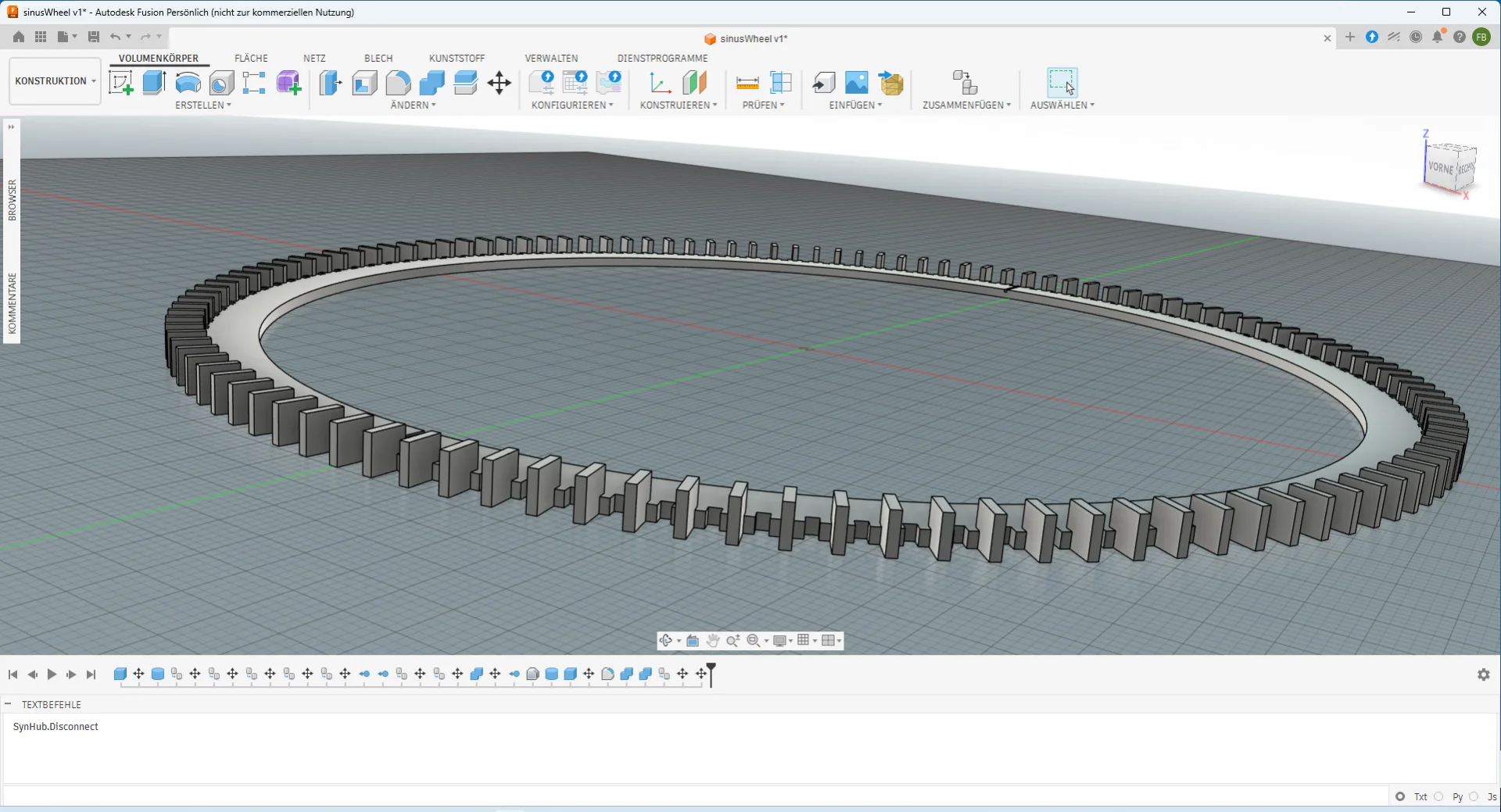Image resolution: width=1501 pixels, height=812 pixels.
Task: Add a new design tab with plus
Action: [x=1350, y=37]
